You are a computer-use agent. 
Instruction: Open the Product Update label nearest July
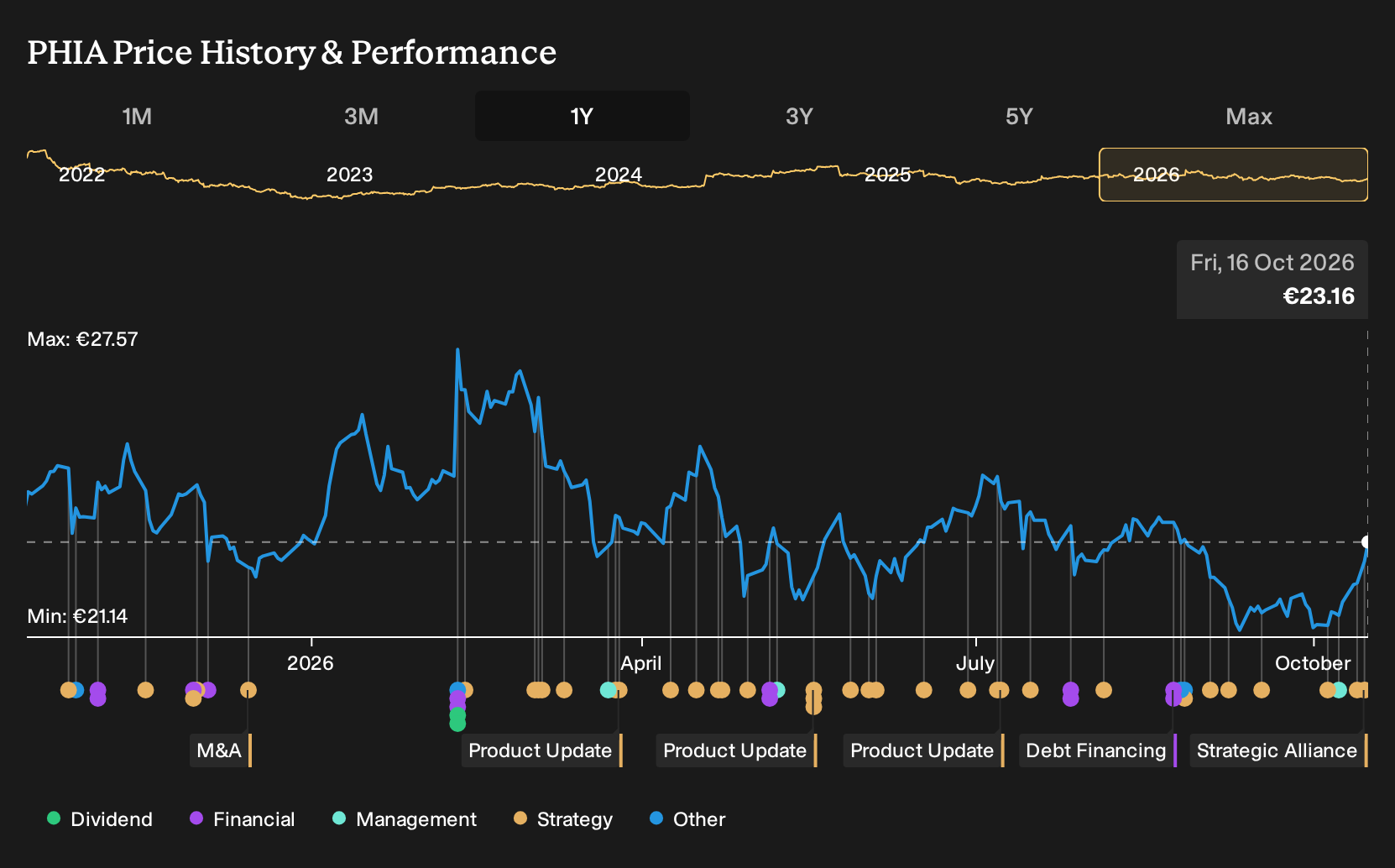924,750
